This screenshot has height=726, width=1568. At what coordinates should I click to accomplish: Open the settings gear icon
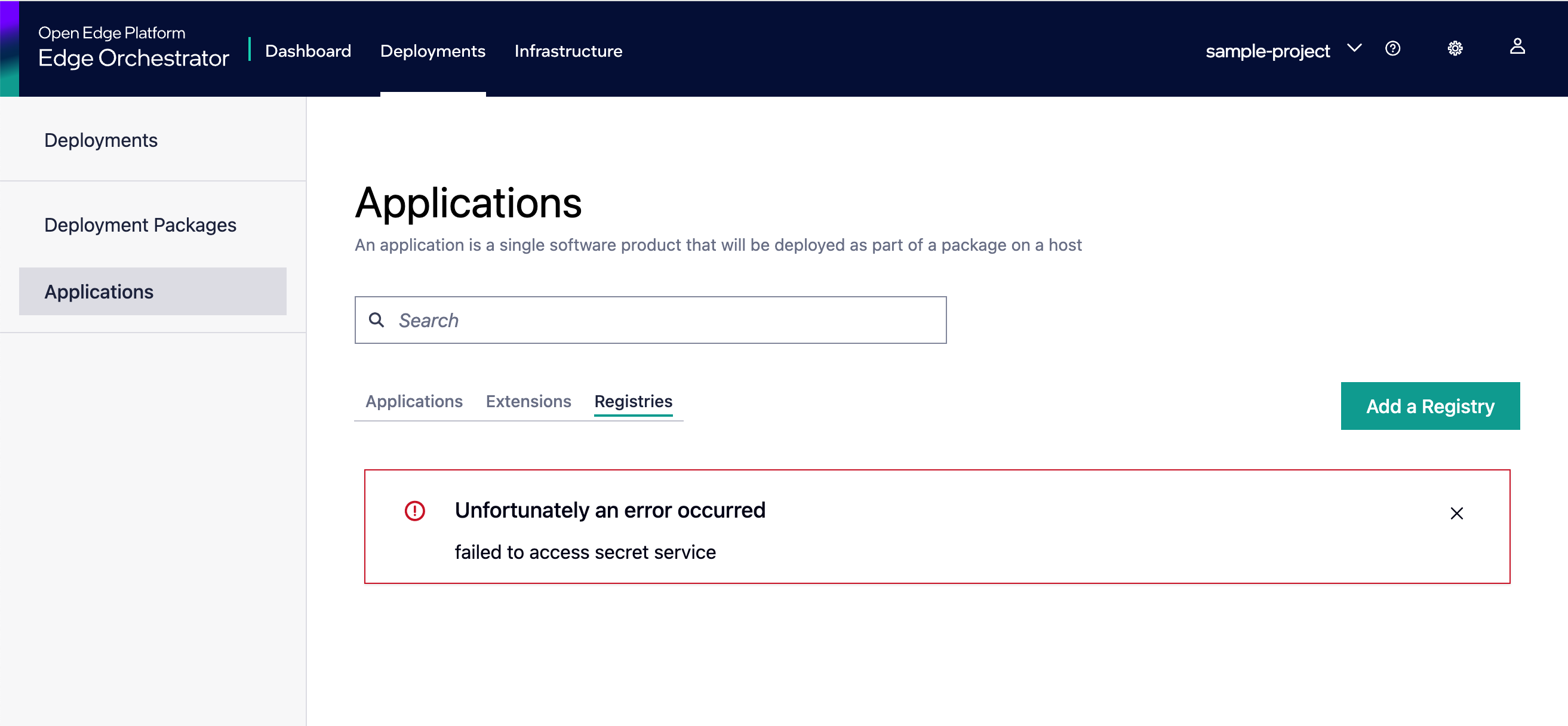1455,49
